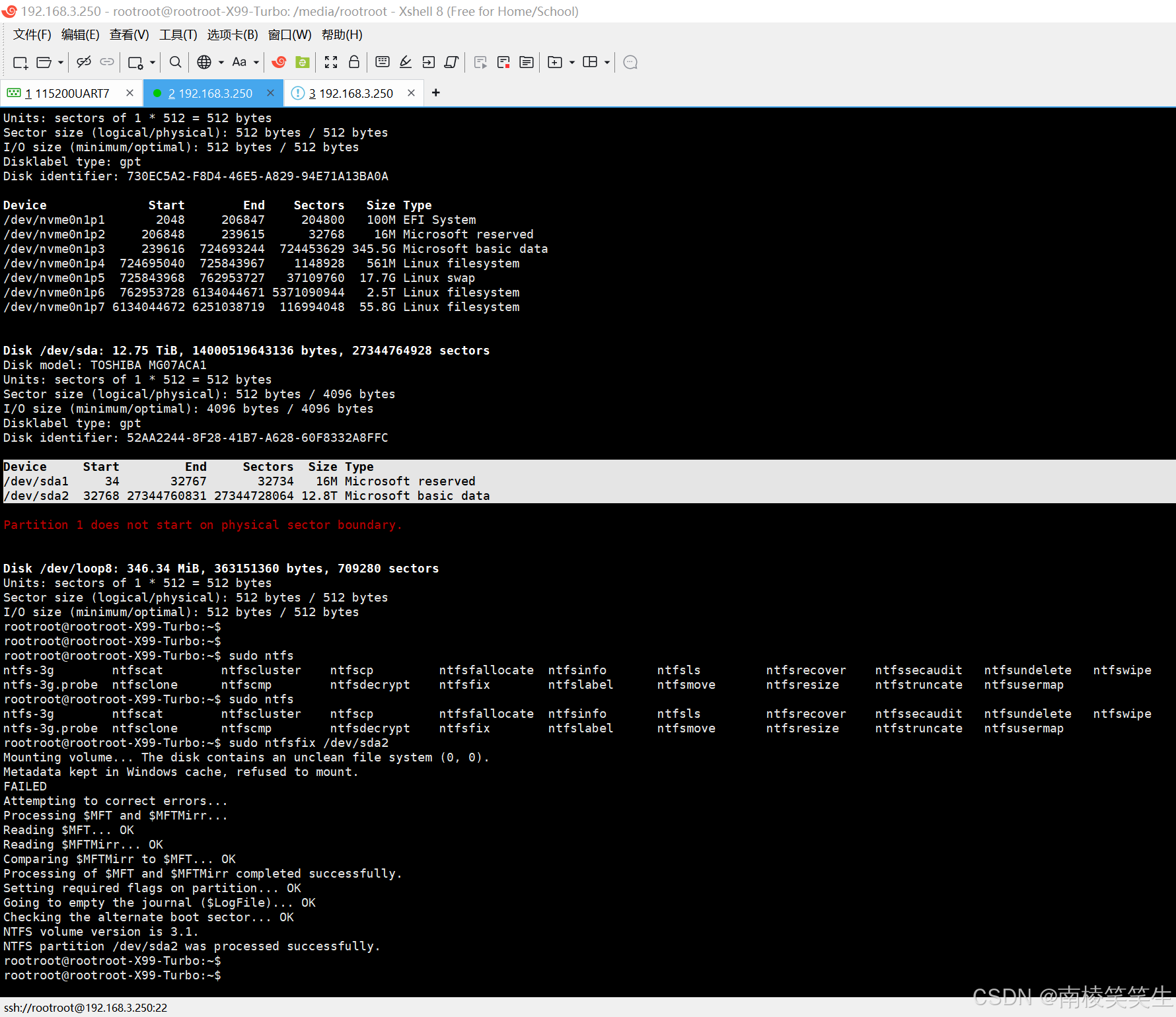
Task: Close the 115200UART7 tab
Action: pos(130,93)
